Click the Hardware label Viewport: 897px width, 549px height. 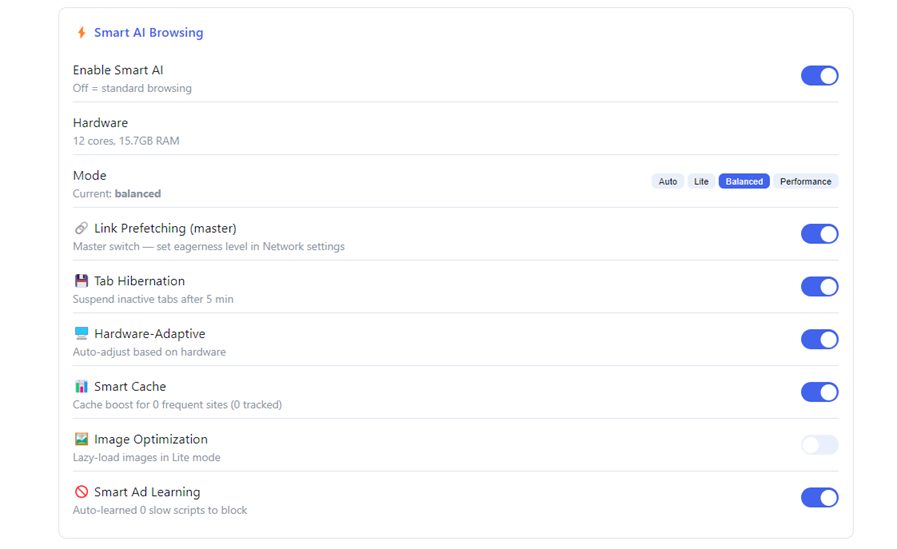(100, 123)
